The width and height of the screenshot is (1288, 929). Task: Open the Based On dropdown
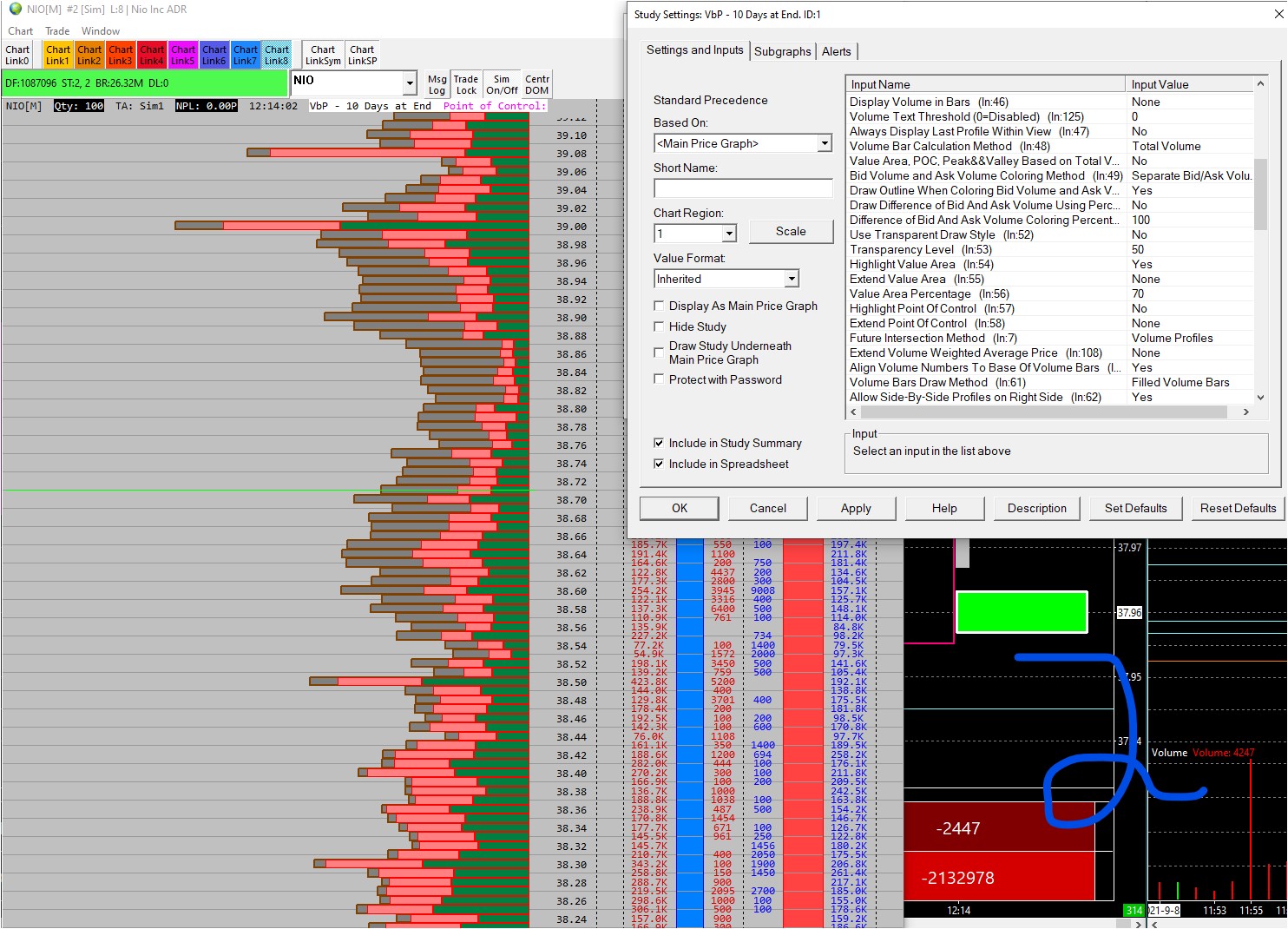point(825,143)
